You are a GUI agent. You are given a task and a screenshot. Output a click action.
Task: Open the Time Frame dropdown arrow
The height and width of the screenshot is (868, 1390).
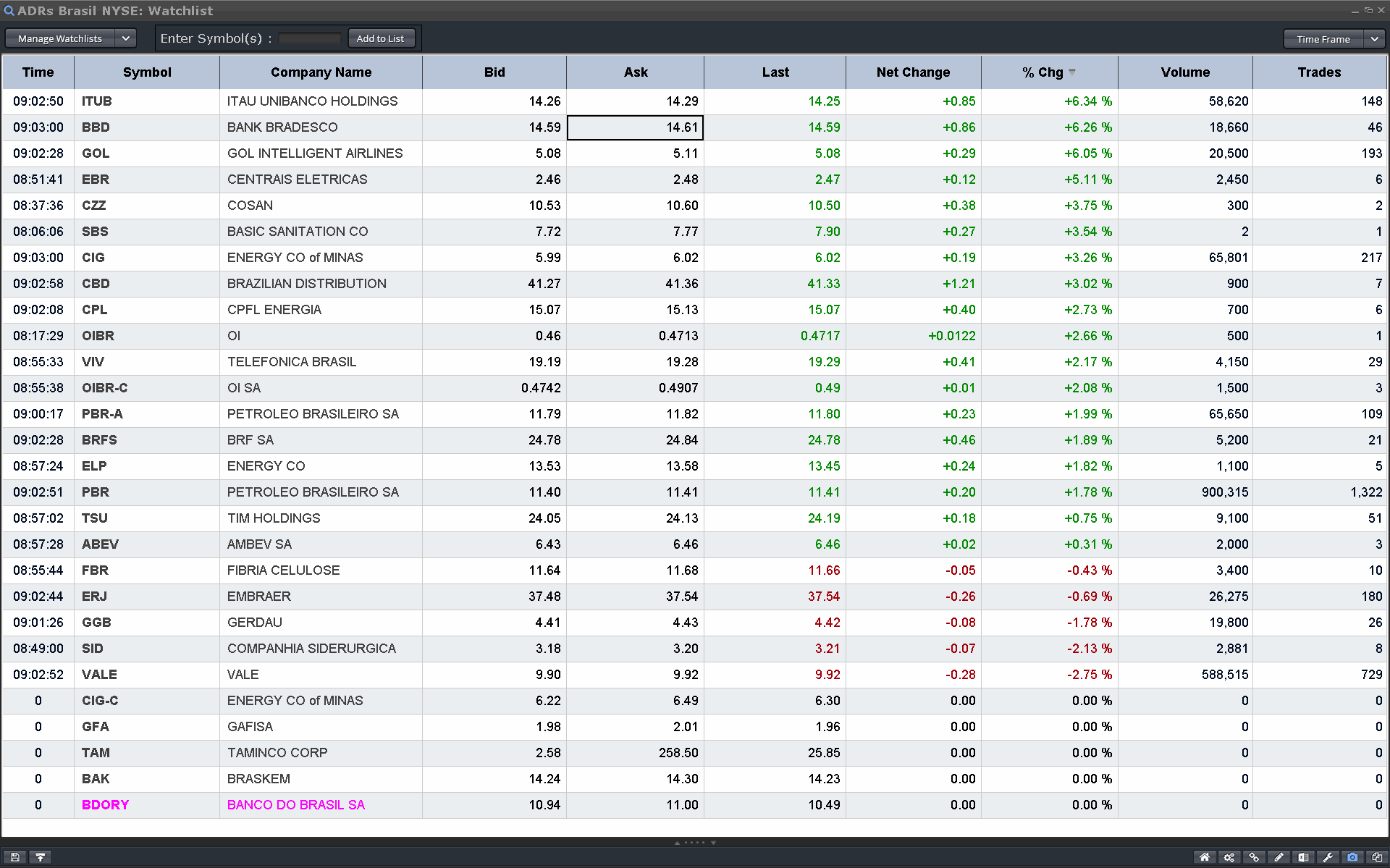1374,39
